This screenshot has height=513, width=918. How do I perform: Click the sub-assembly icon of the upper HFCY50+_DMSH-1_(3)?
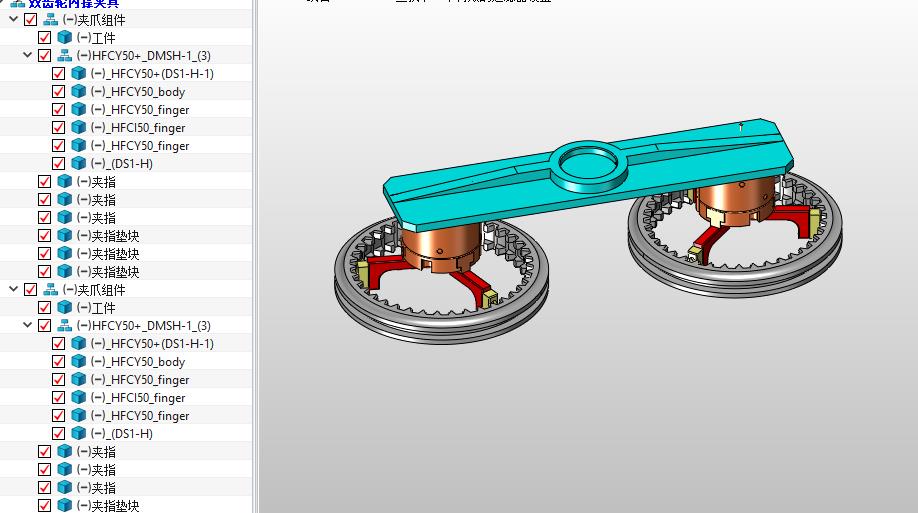pos(64,56)
